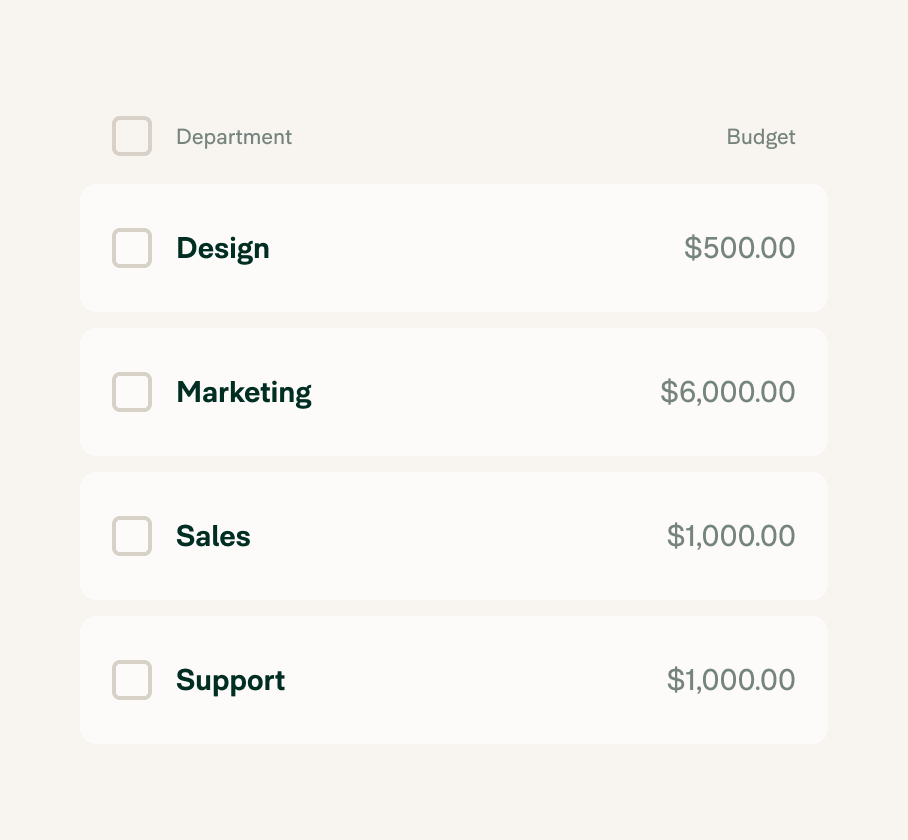Sort by the Department column header

tap(234, 137)
